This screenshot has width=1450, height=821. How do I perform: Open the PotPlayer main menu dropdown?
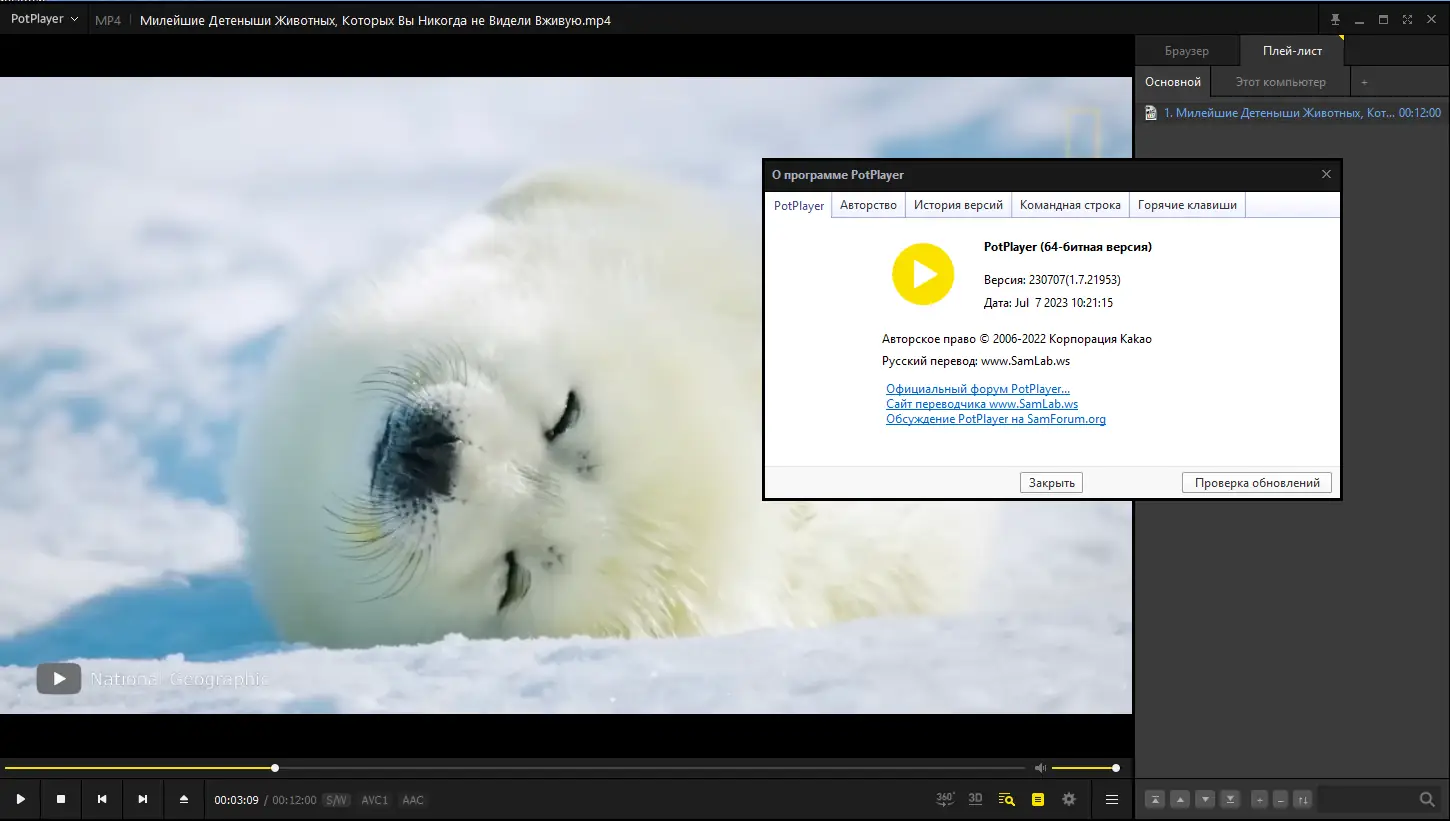point(44,19)
